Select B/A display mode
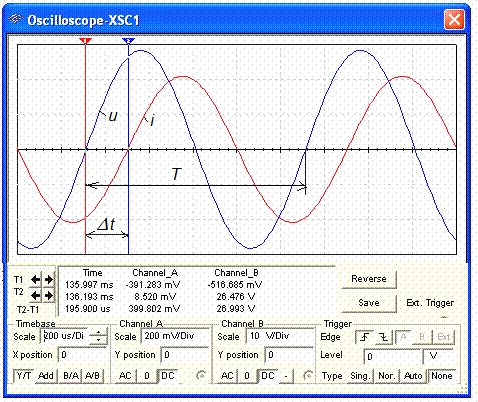Screen dimensions: 478x402 click(71, 376)
